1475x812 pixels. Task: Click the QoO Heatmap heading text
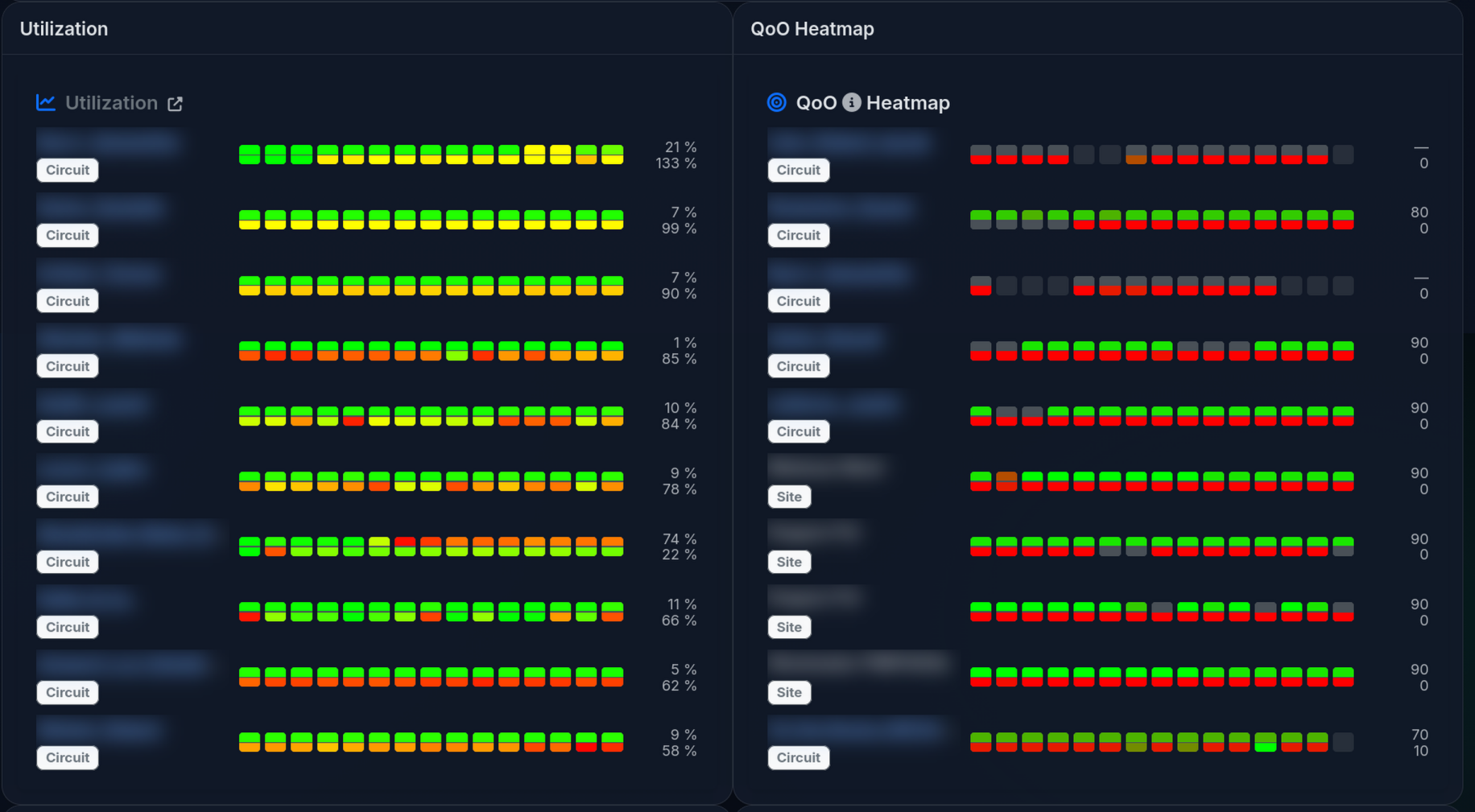tap(907, 103)
